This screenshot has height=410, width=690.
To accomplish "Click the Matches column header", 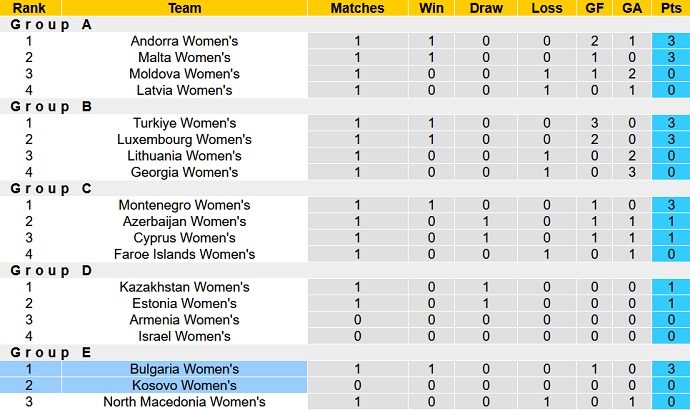I will point(357,8).
